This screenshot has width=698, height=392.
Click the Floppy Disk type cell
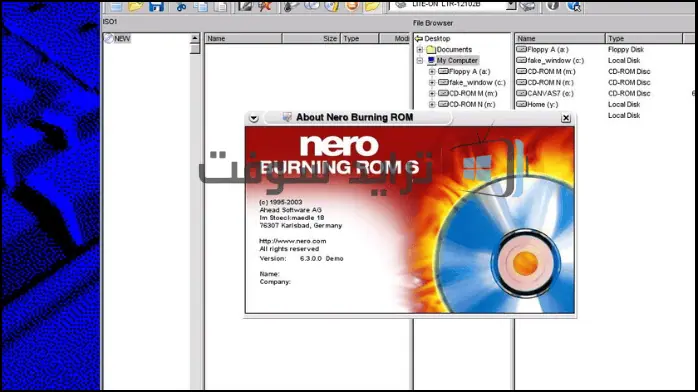pos(626,49)
